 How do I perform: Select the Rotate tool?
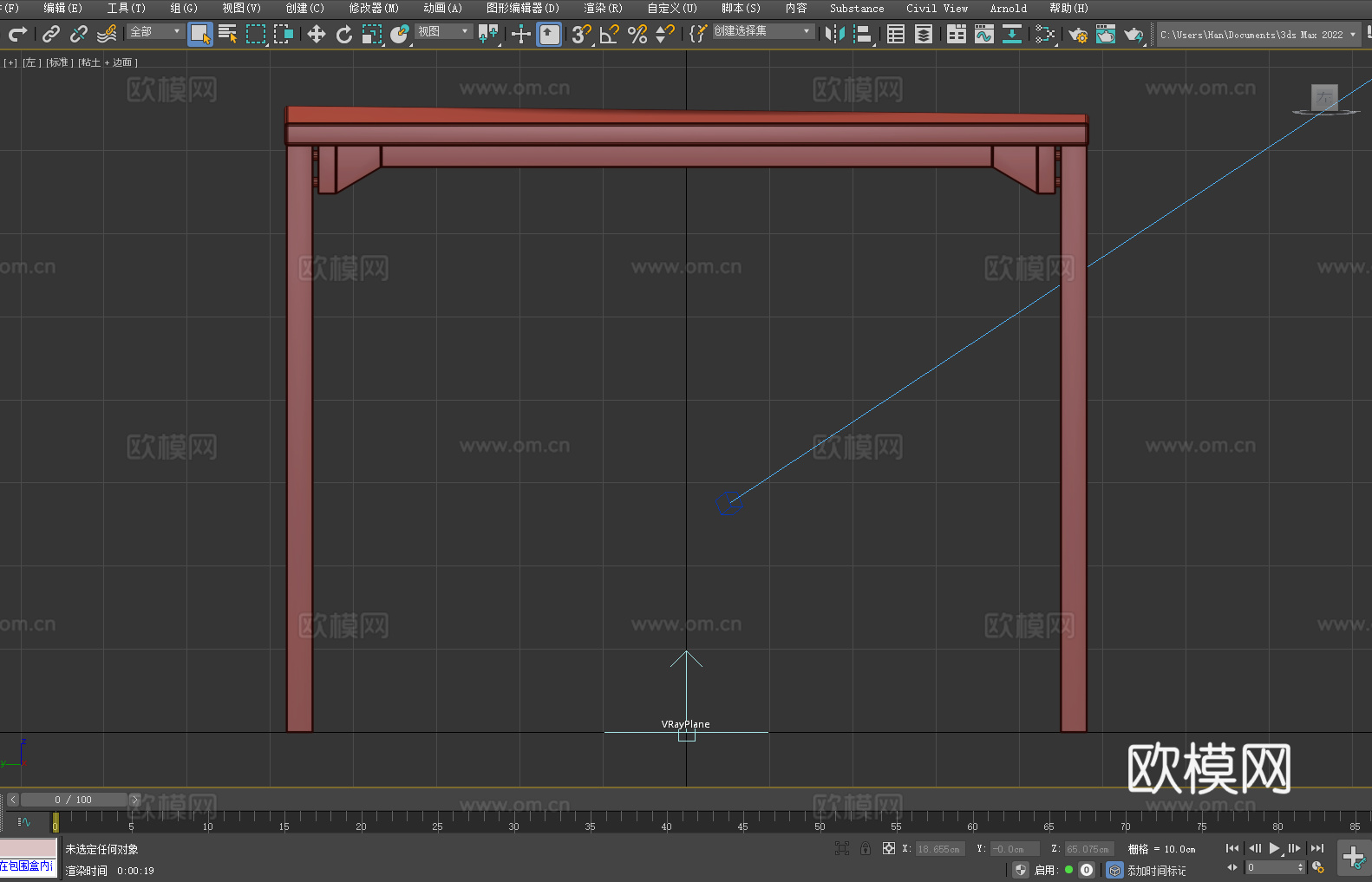point(343,34)
